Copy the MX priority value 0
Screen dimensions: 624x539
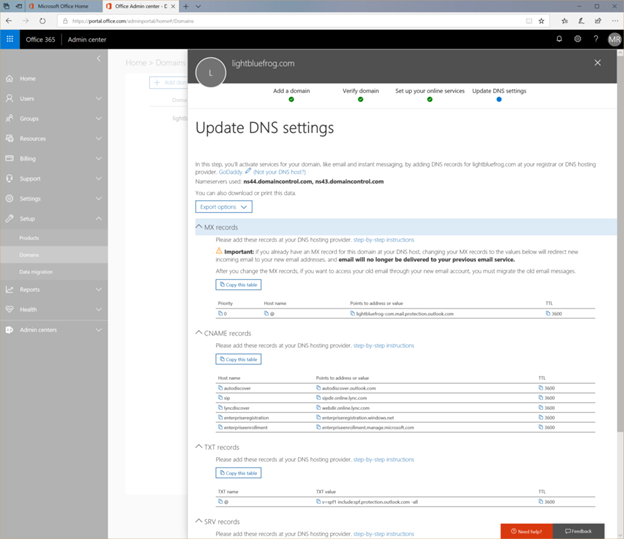coord(220,313)
